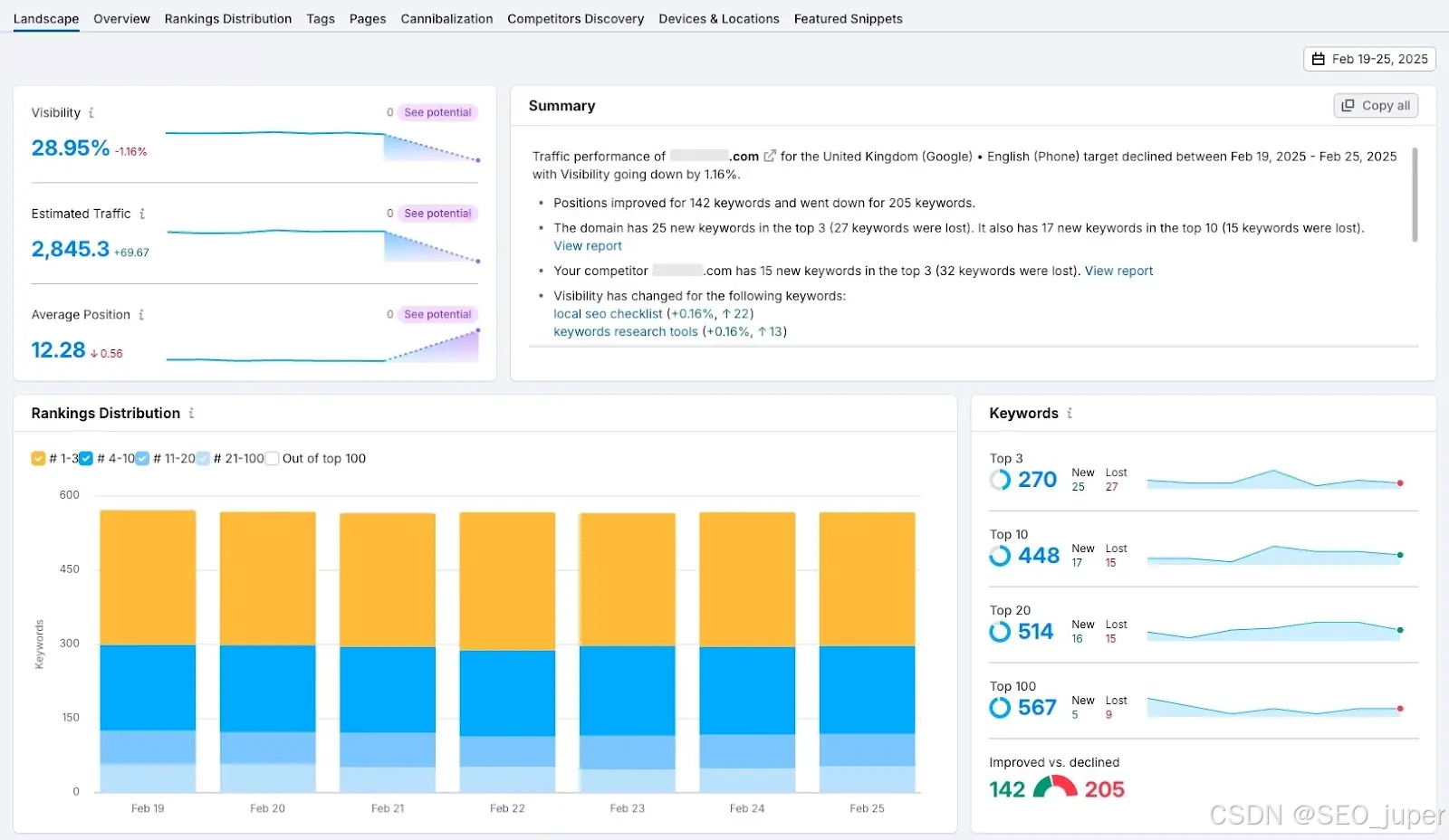
Task: Open the Rankings Distribution tab
Action: coord(228,18)
